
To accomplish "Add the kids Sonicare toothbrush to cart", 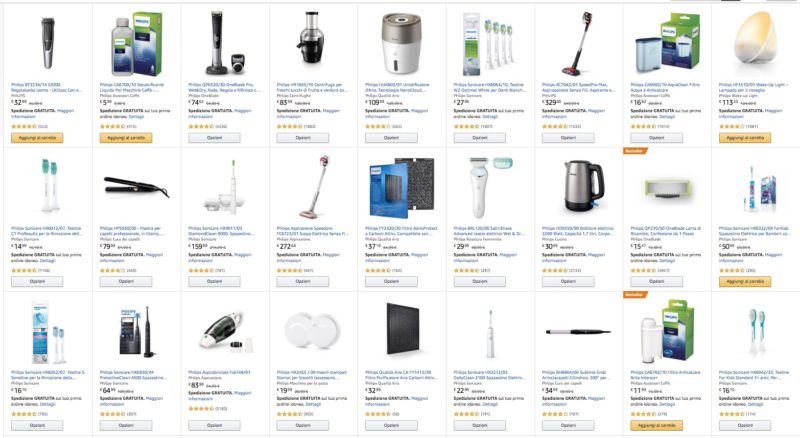I will (745, 281).
